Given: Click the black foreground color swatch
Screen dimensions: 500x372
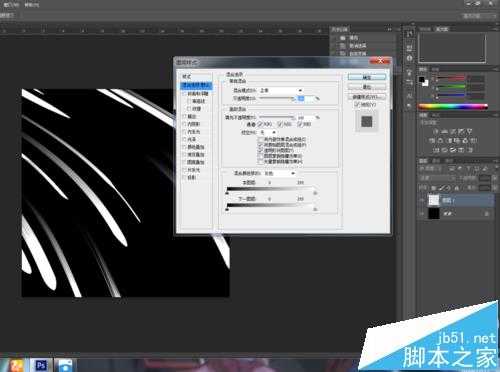Looking at the screenshot, I should [x=422, y=80].
